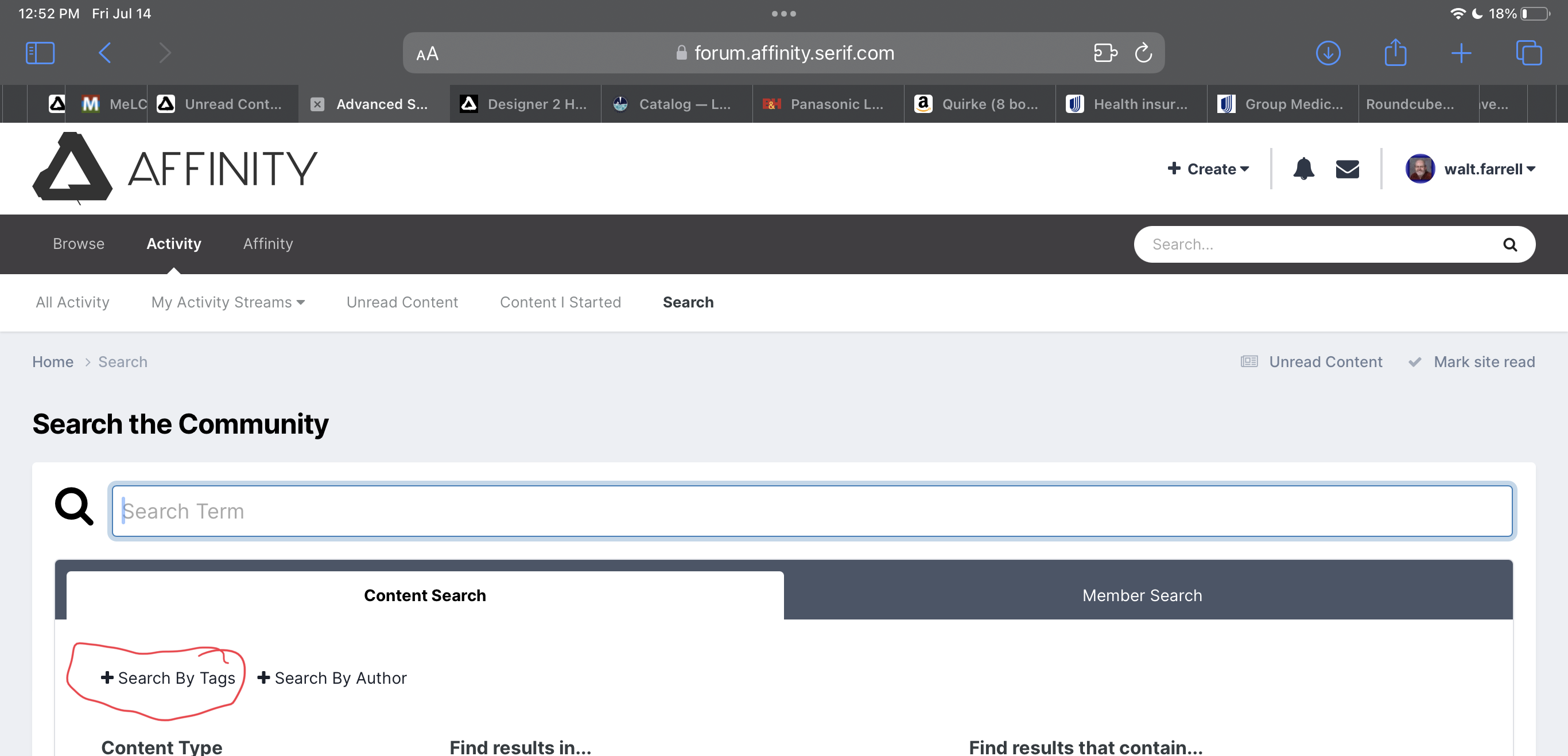Screen dimensions: 1568x756
Task: Switch to the Health insur... browser tab
Action: [1132, 104]
